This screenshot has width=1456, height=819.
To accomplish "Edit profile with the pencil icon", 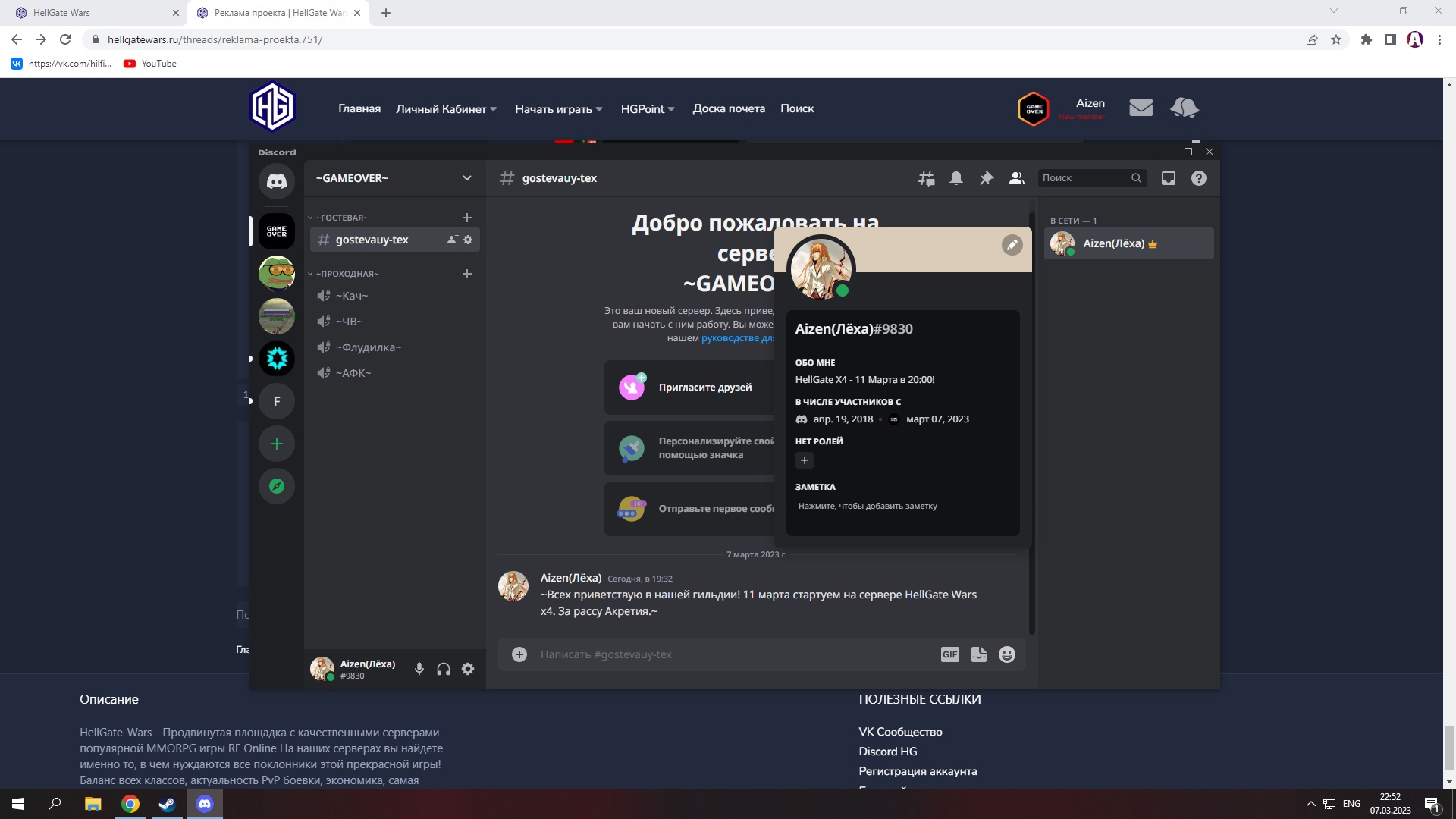I will click(1012, 245).
